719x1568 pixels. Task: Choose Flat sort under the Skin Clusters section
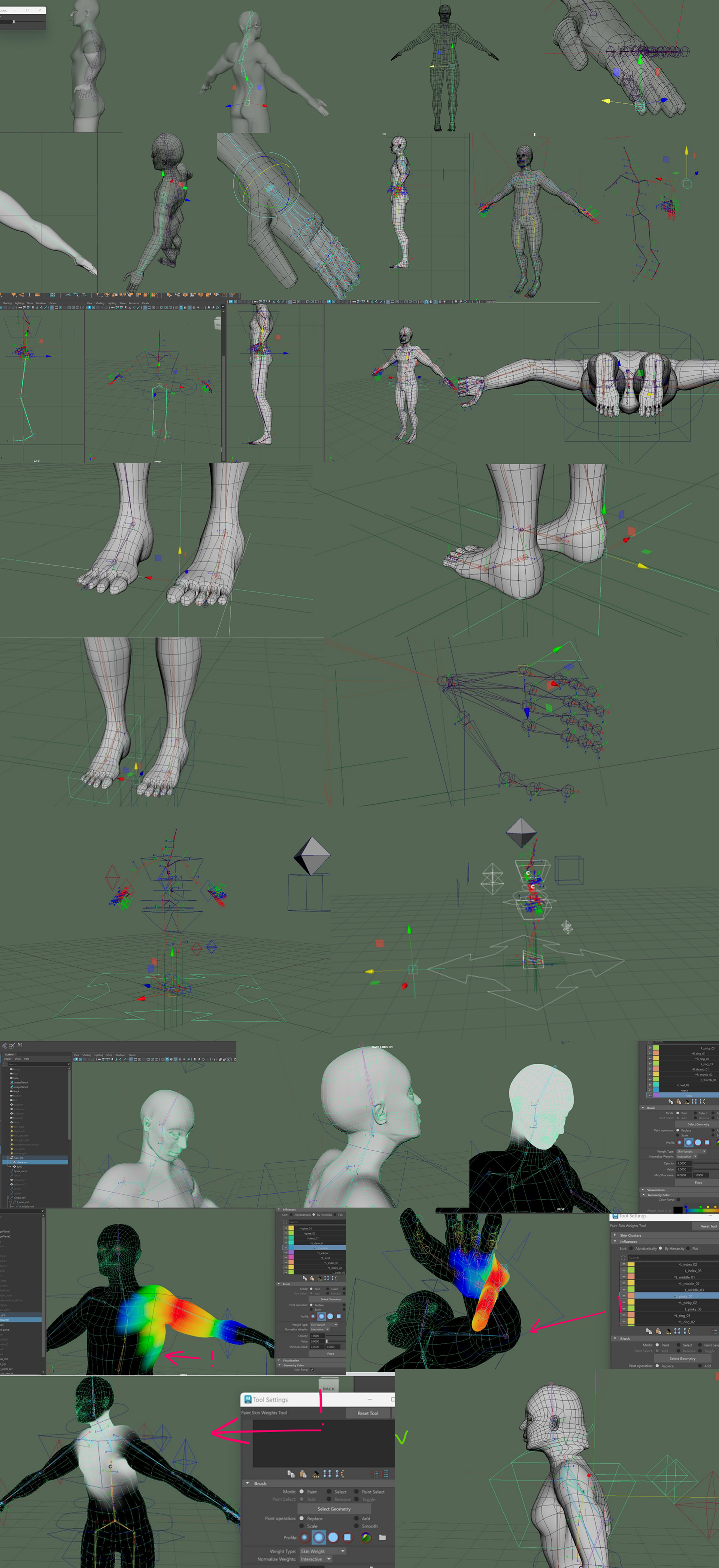tap(688, 1248)
